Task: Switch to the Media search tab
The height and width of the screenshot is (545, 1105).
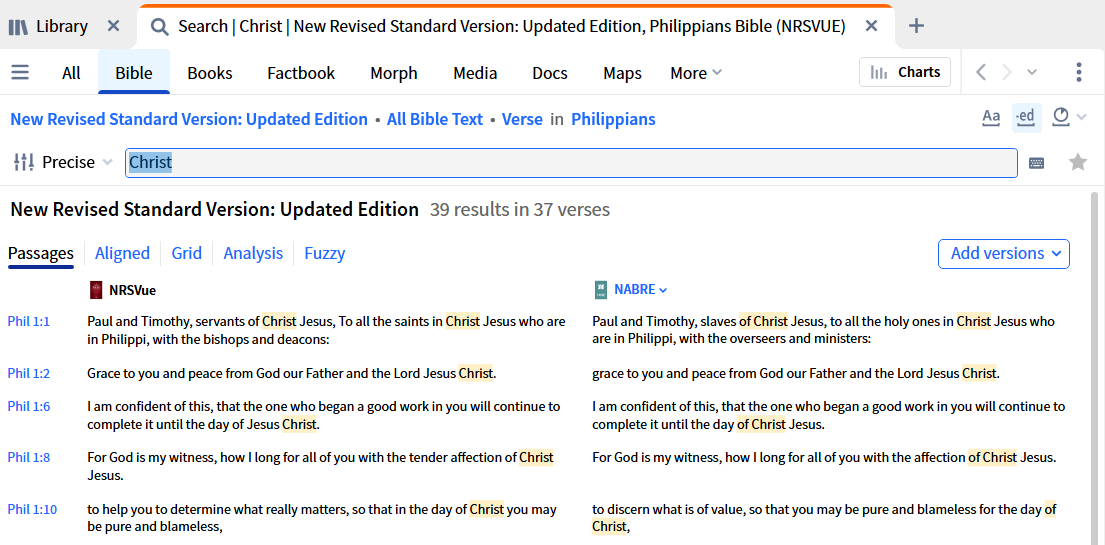Action: click(x=475, y=73)
